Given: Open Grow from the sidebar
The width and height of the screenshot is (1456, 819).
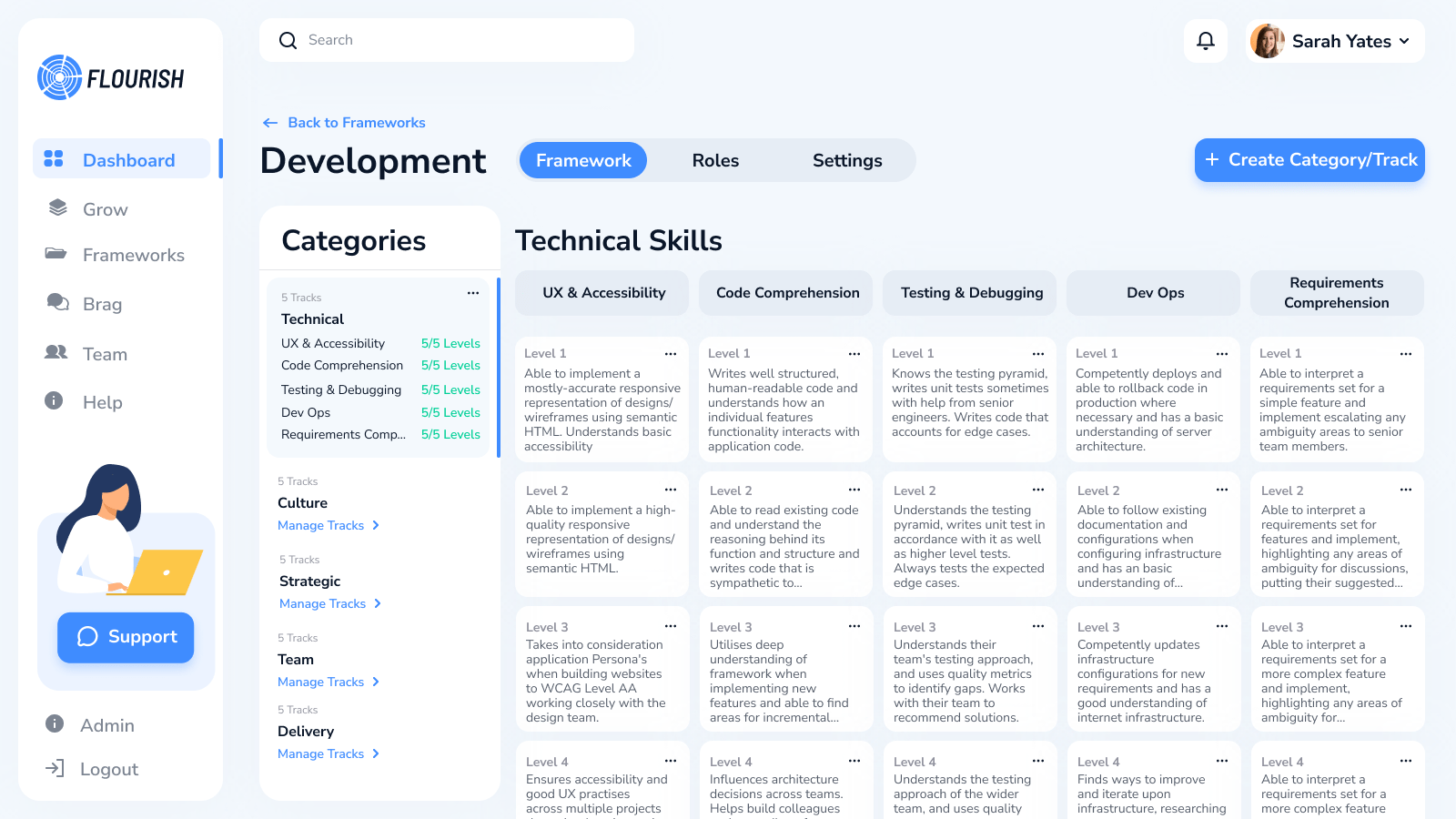Looking at the screenshot, I should coord(105,209).
